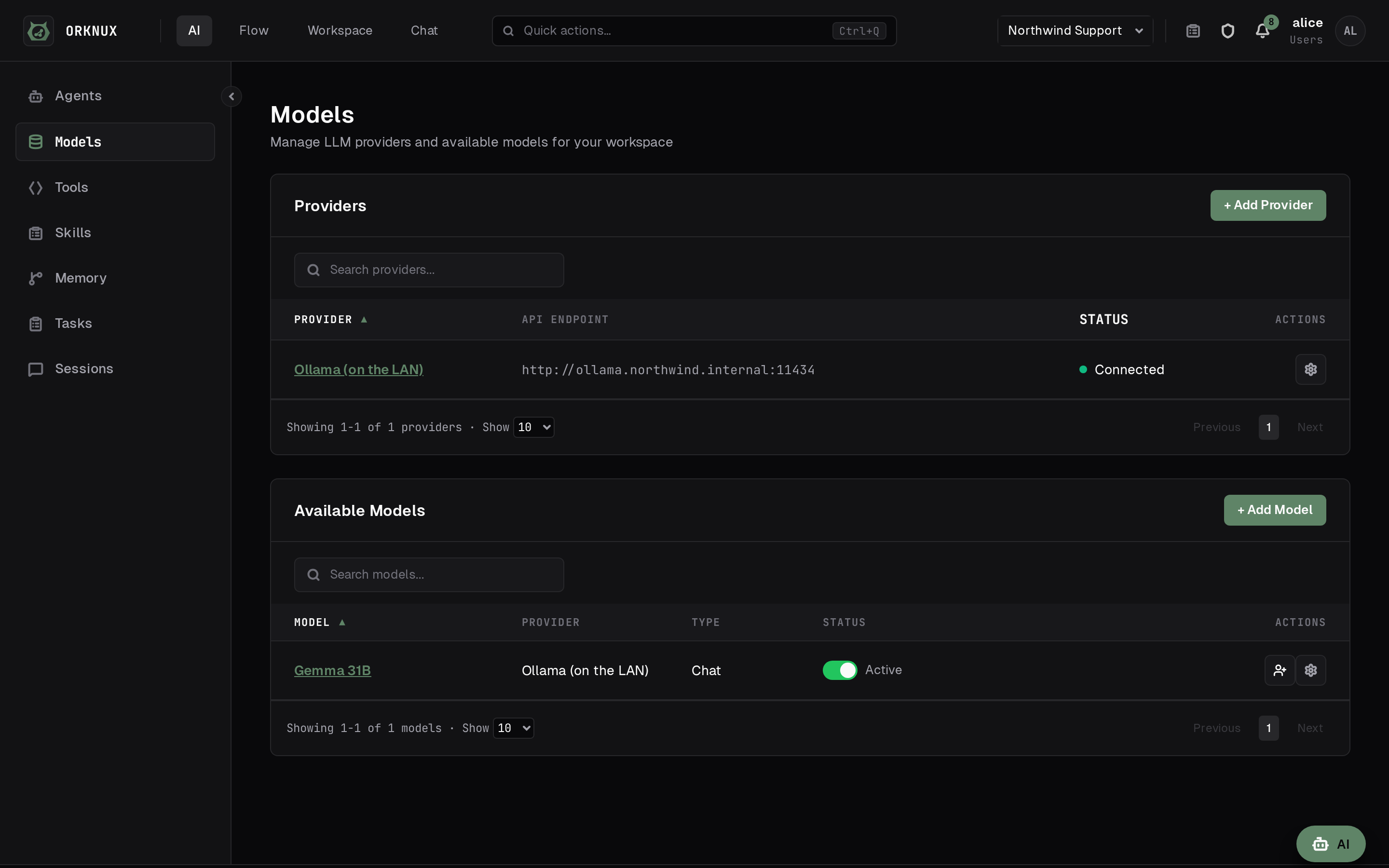Click page 1 in providers pagination
Image resolution: width=1389 pixels, height=868 pixels.
point(1268,427)
